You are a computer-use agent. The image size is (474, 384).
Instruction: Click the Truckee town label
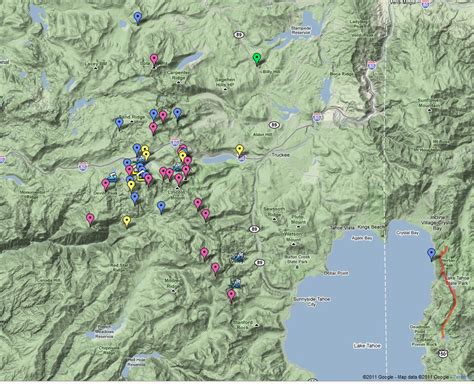[x=280, y=155]
